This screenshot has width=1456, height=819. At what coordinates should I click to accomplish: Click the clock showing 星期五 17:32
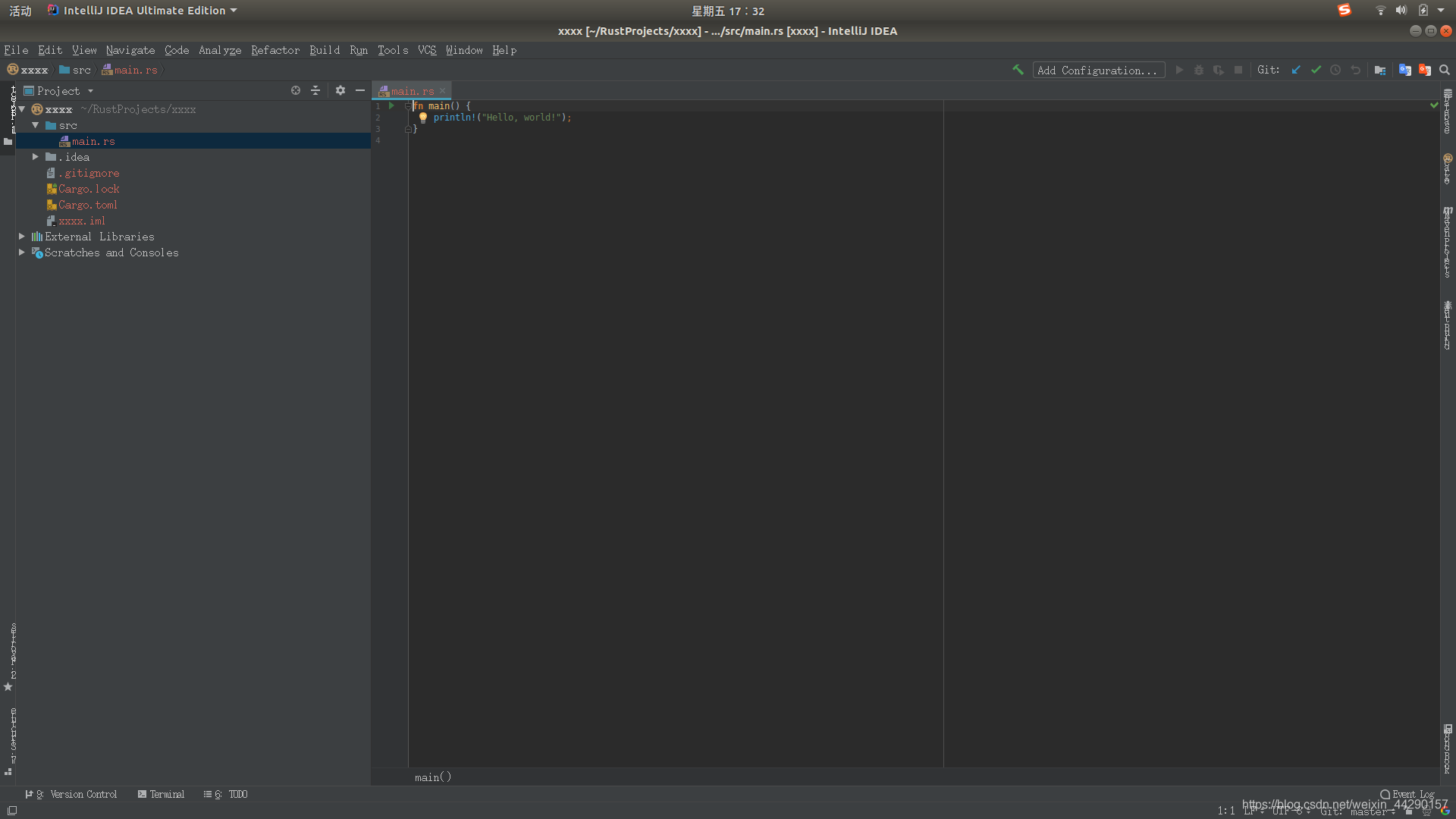(728, 11)
